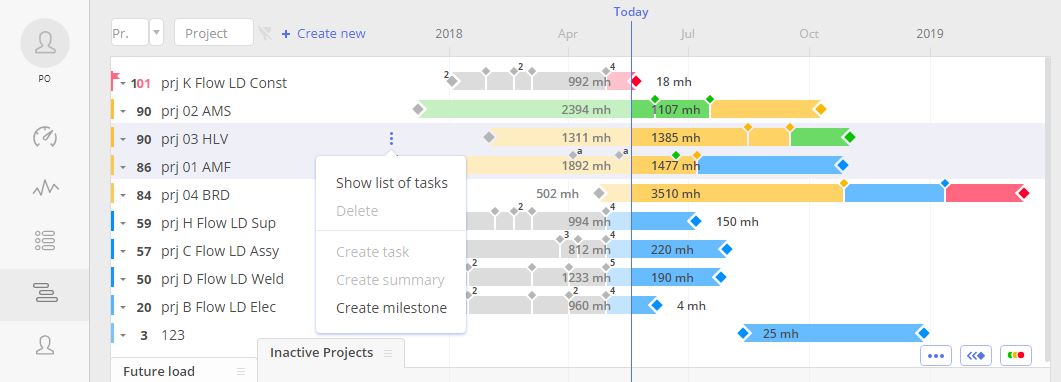
Task: Click red end milestone diamond of prj 04 BRD
Action: 1024,193
